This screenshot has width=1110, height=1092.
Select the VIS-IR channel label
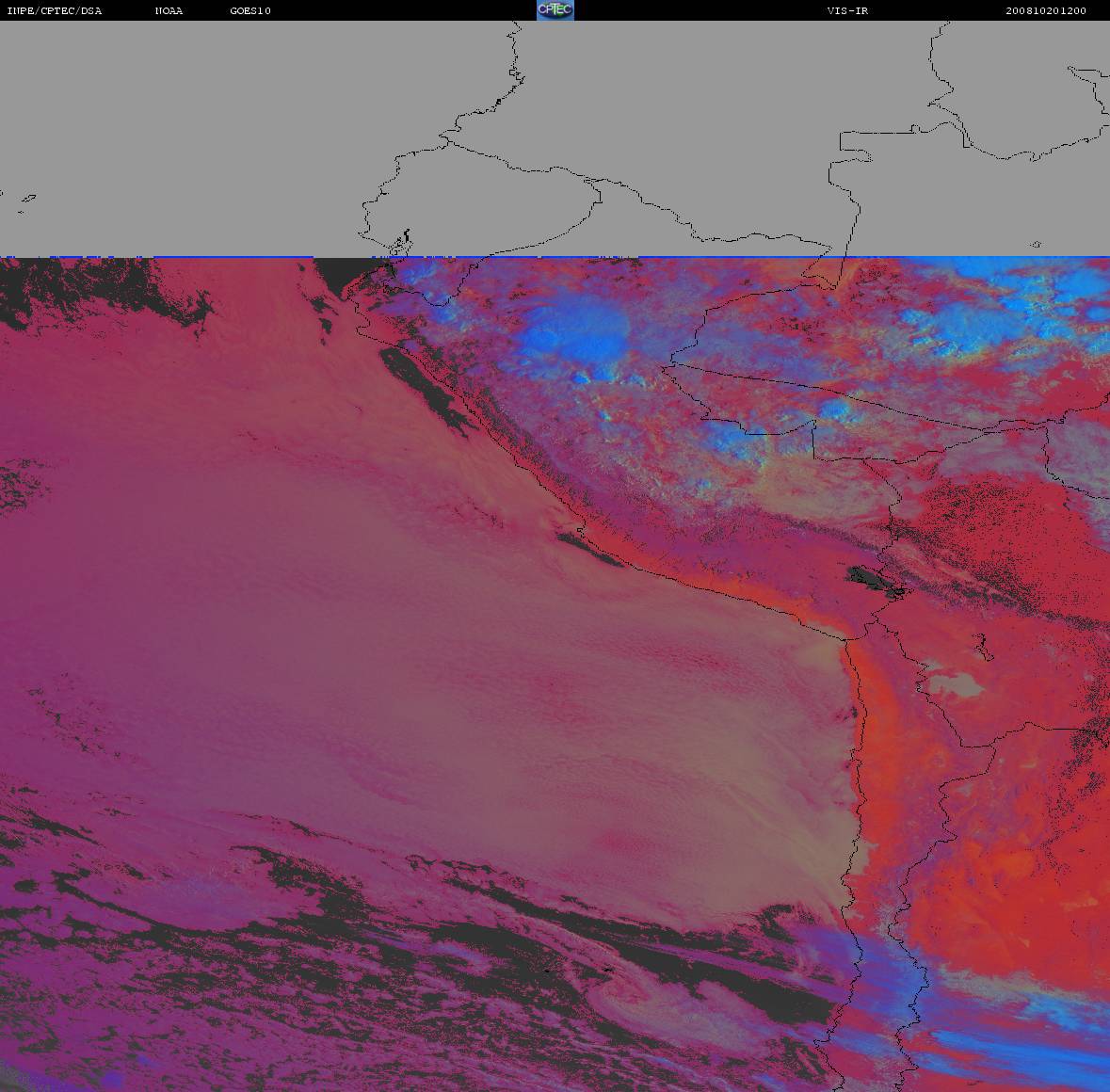point(847,10)
